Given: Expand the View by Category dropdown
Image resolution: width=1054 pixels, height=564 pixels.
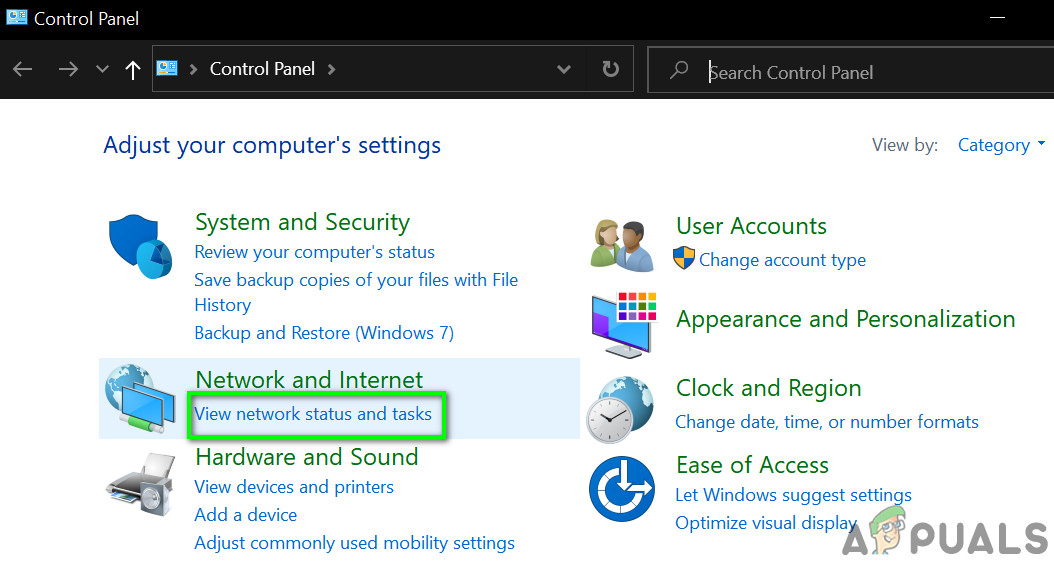Looking at the screenshot, I should [1000, 145].
